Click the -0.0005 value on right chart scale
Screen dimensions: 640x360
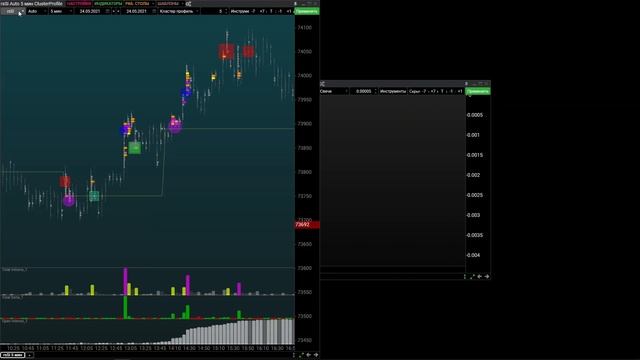pyautogui.click(x=474, y=115)
